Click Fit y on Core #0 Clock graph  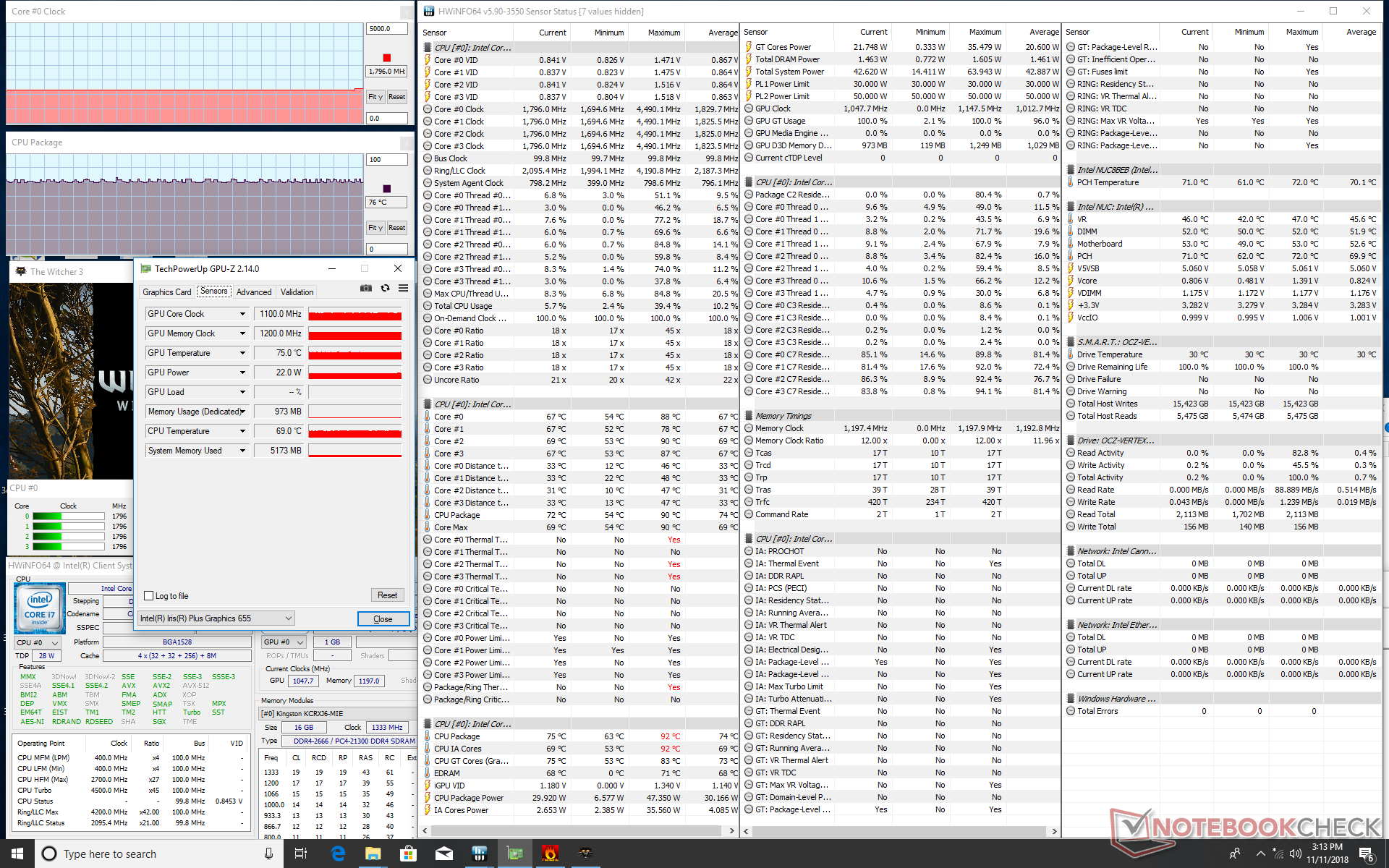pyautogui.click(x=375, y=97)
